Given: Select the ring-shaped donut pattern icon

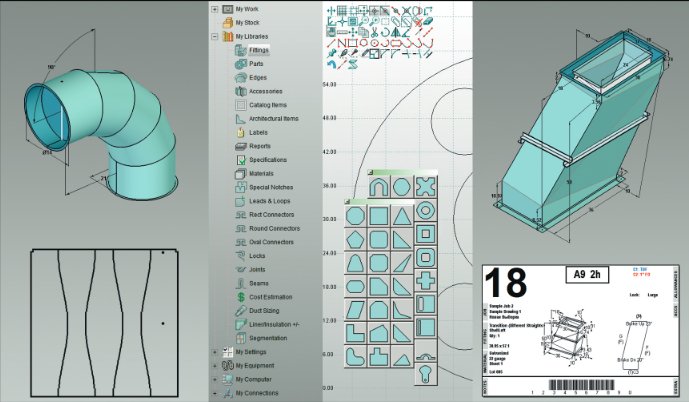Looking at the screenshot, I should (427, 211).
